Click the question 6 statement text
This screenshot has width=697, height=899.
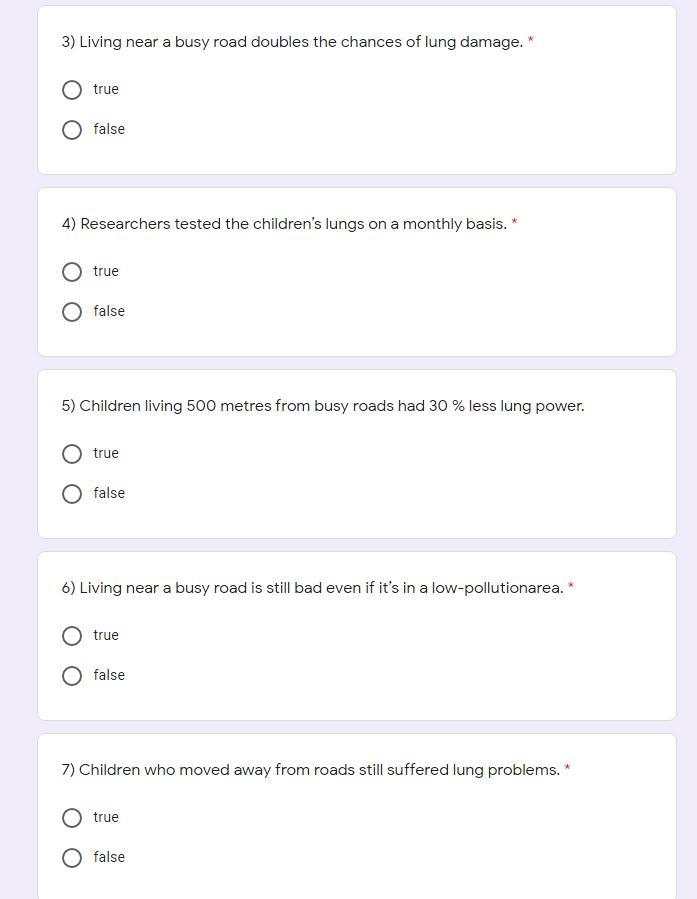click(312, 588)
